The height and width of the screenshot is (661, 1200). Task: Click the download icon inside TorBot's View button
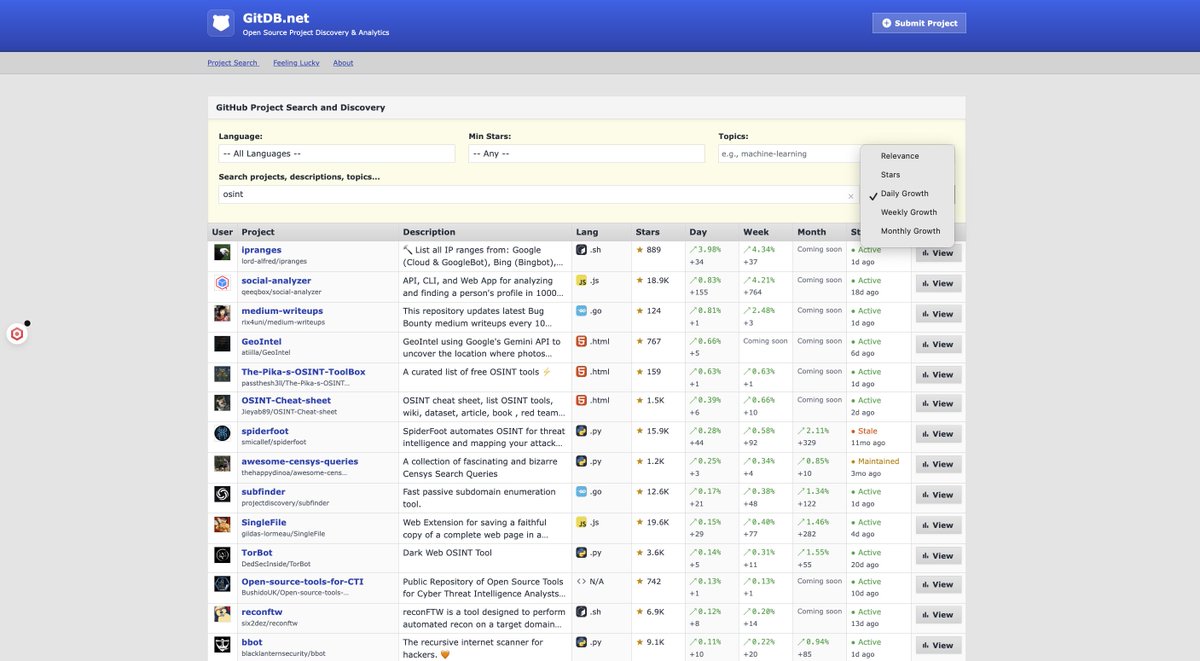pos(925,553)
